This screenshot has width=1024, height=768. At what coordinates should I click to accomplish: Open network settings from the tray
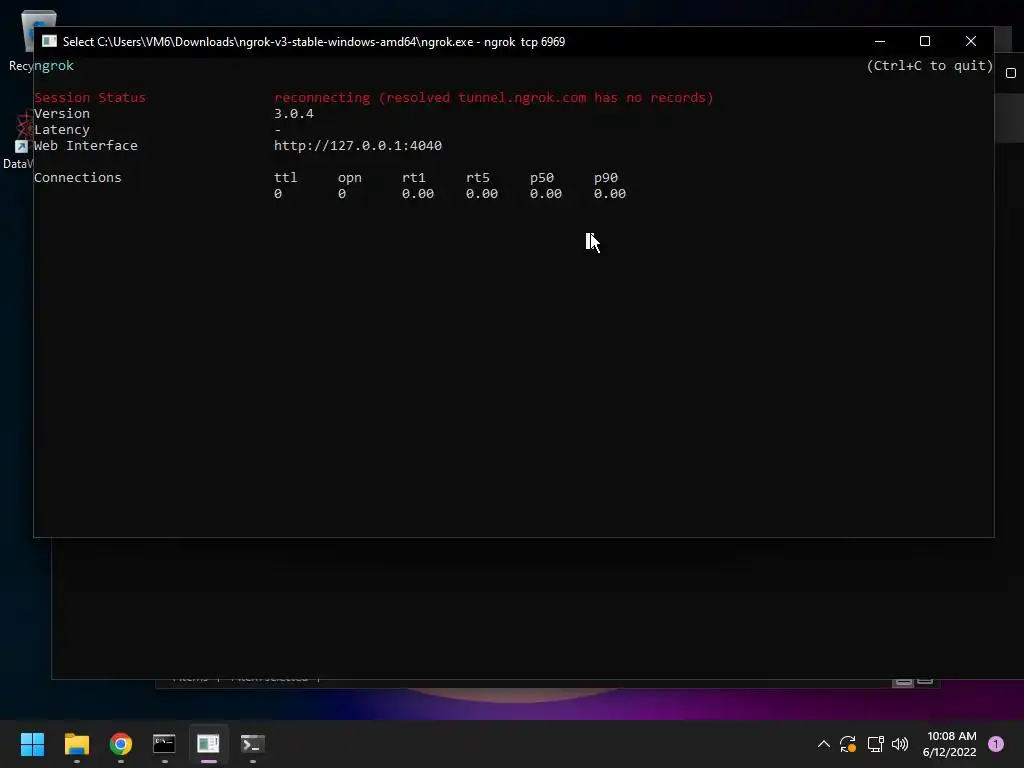(x=875, y=744)
